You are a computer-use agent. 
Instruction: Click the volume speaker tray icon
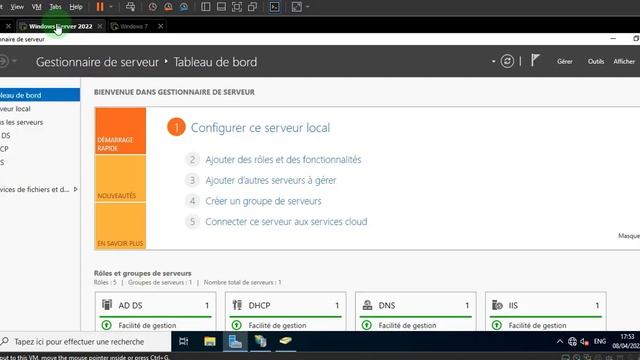[x=584, y=342]
